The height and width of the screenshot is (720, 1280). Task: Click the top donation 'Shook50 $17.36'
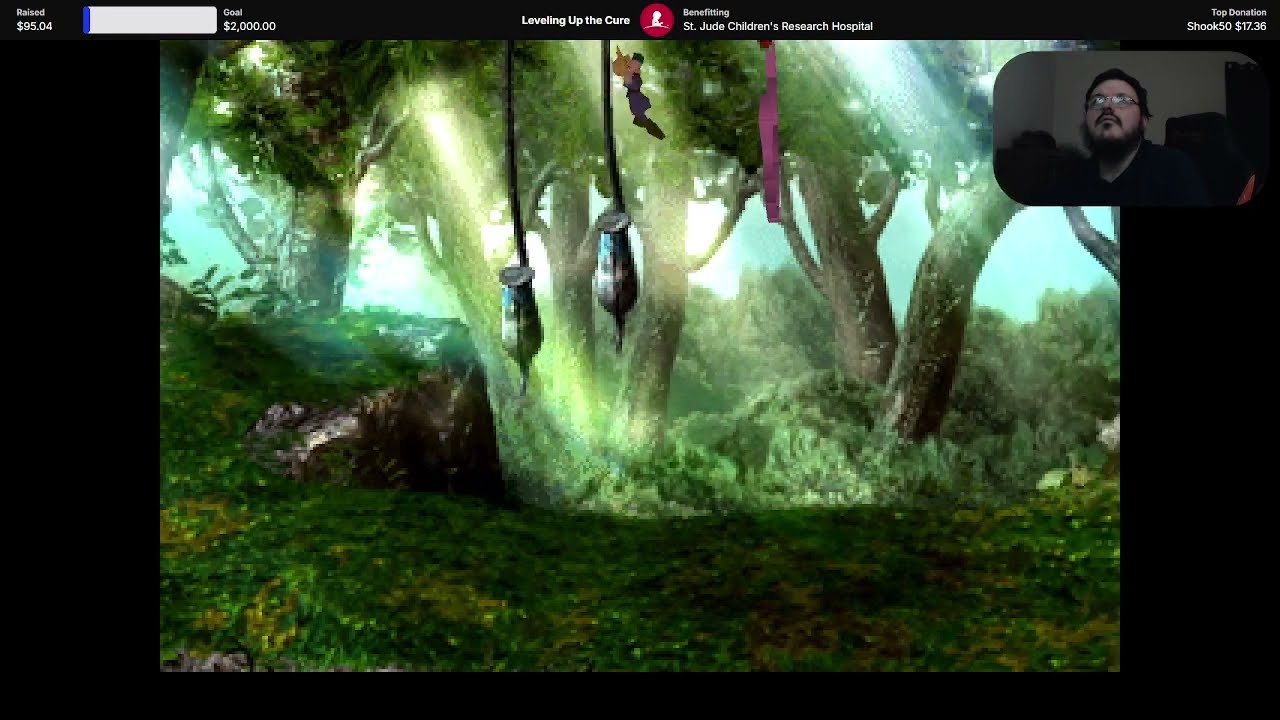[x=1226, y=26]
